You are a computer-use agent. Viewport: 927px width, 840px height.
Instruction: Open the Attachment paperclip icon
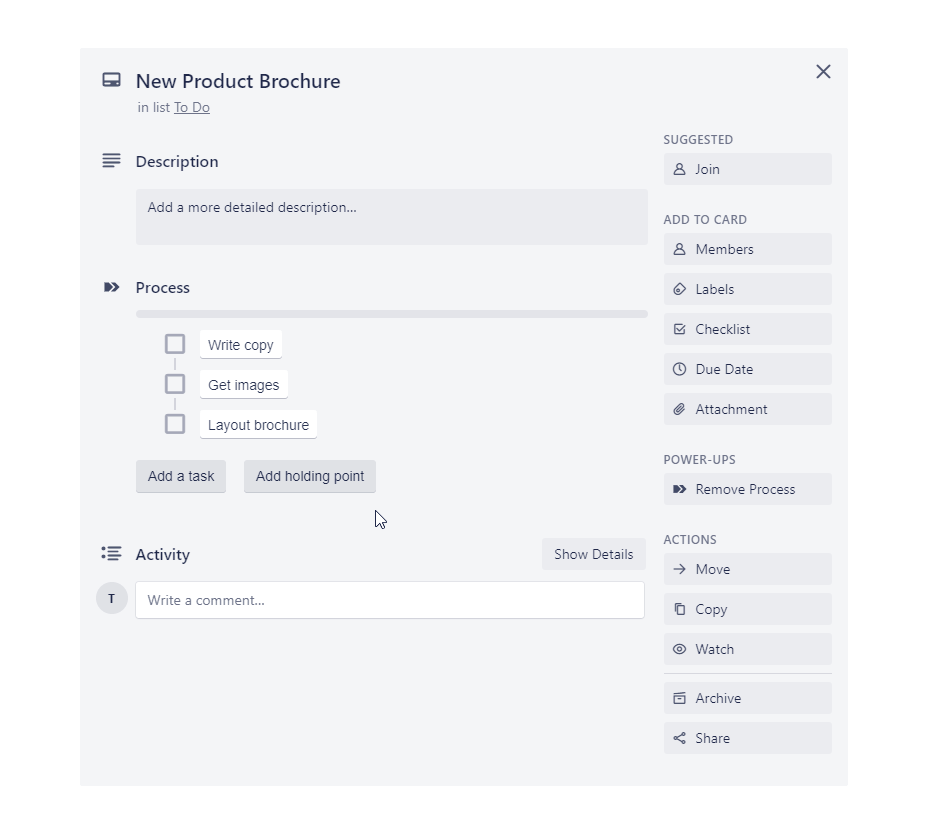(681, 409)
